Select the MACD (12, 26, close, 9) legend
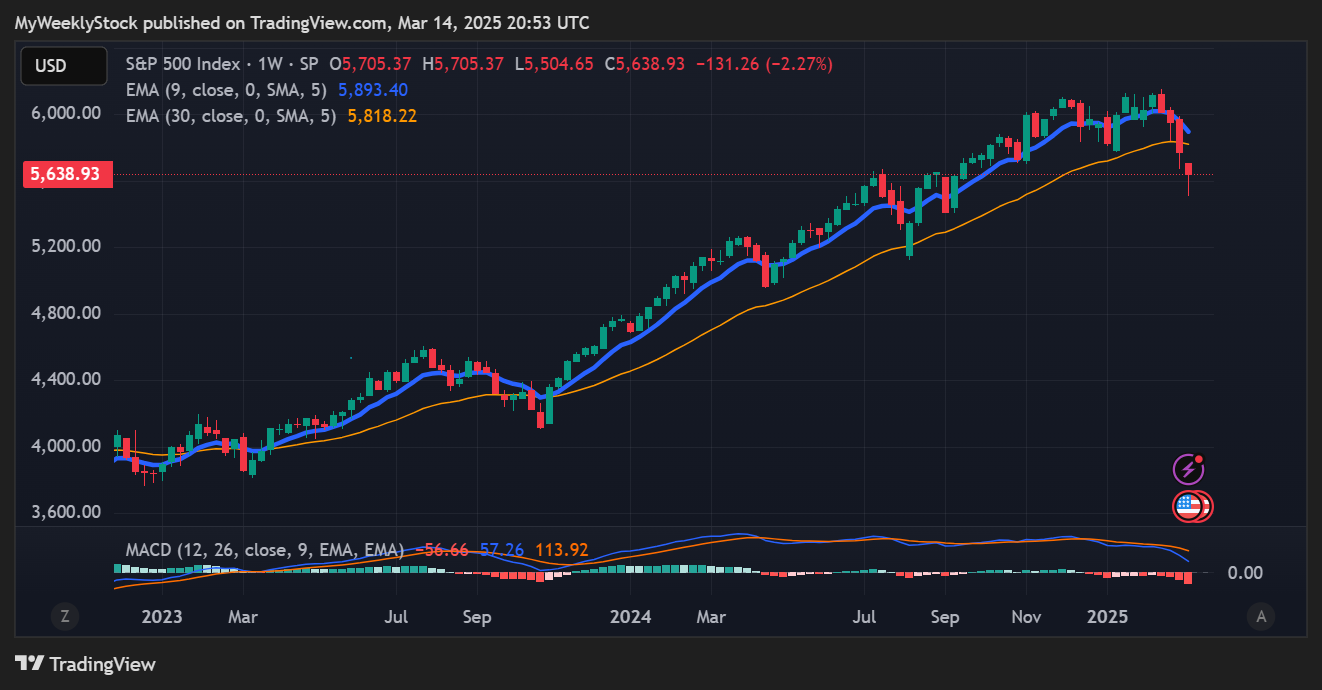Viewport: 1322px width, 690px height. [265, 550]
